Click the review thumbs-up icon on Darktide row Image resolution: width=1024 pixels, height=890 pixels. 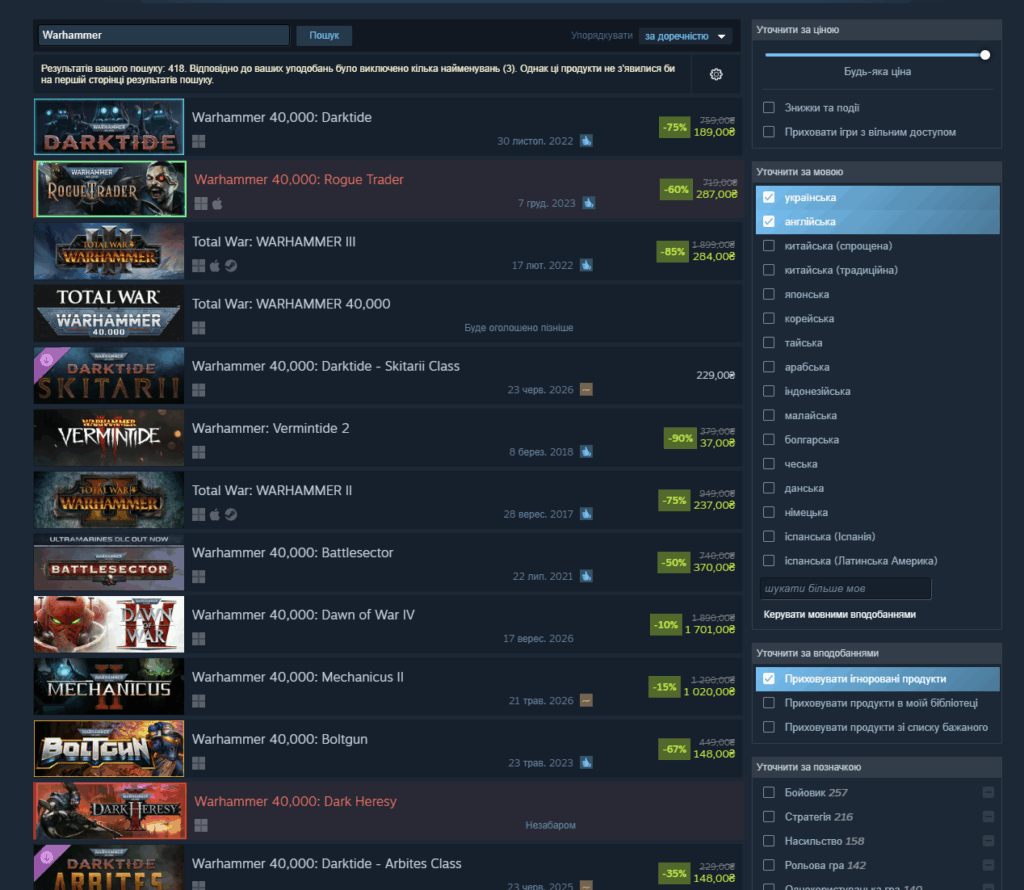pos(586,141)
